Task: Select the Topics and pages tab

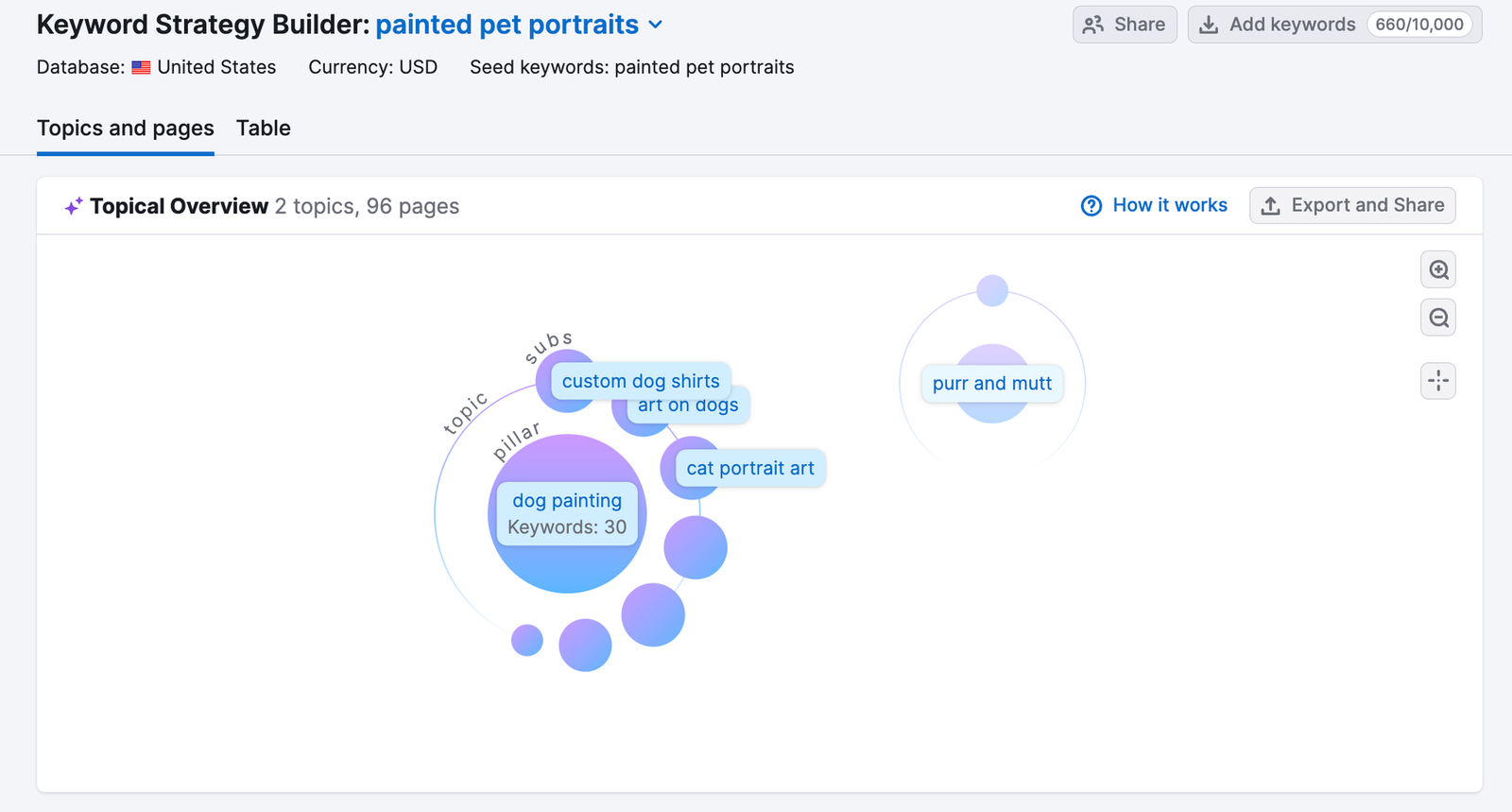Action: click(x=126, y=129)
